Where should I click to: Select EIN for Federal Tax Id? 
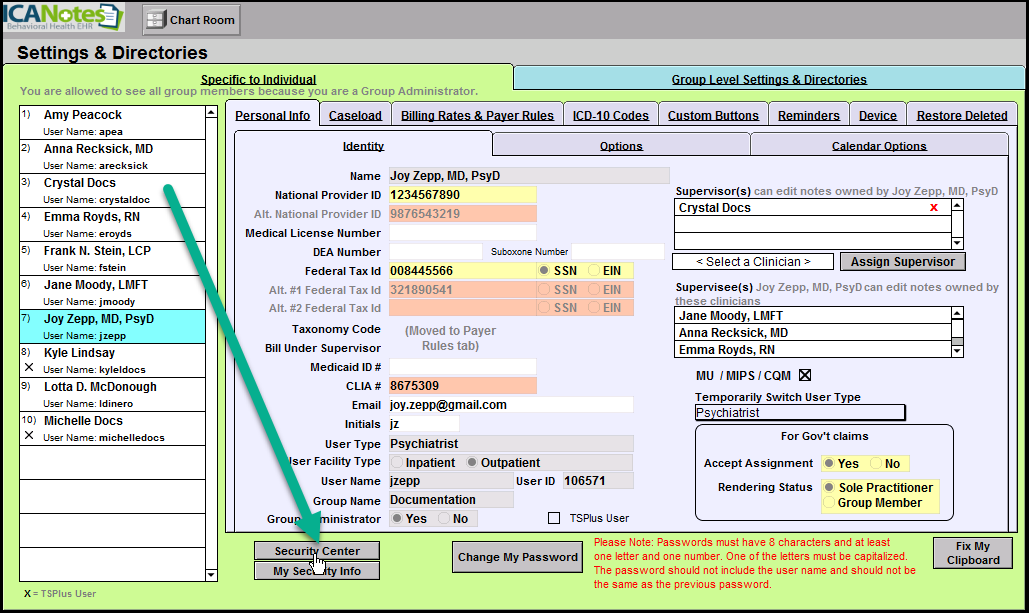point(594,271)
